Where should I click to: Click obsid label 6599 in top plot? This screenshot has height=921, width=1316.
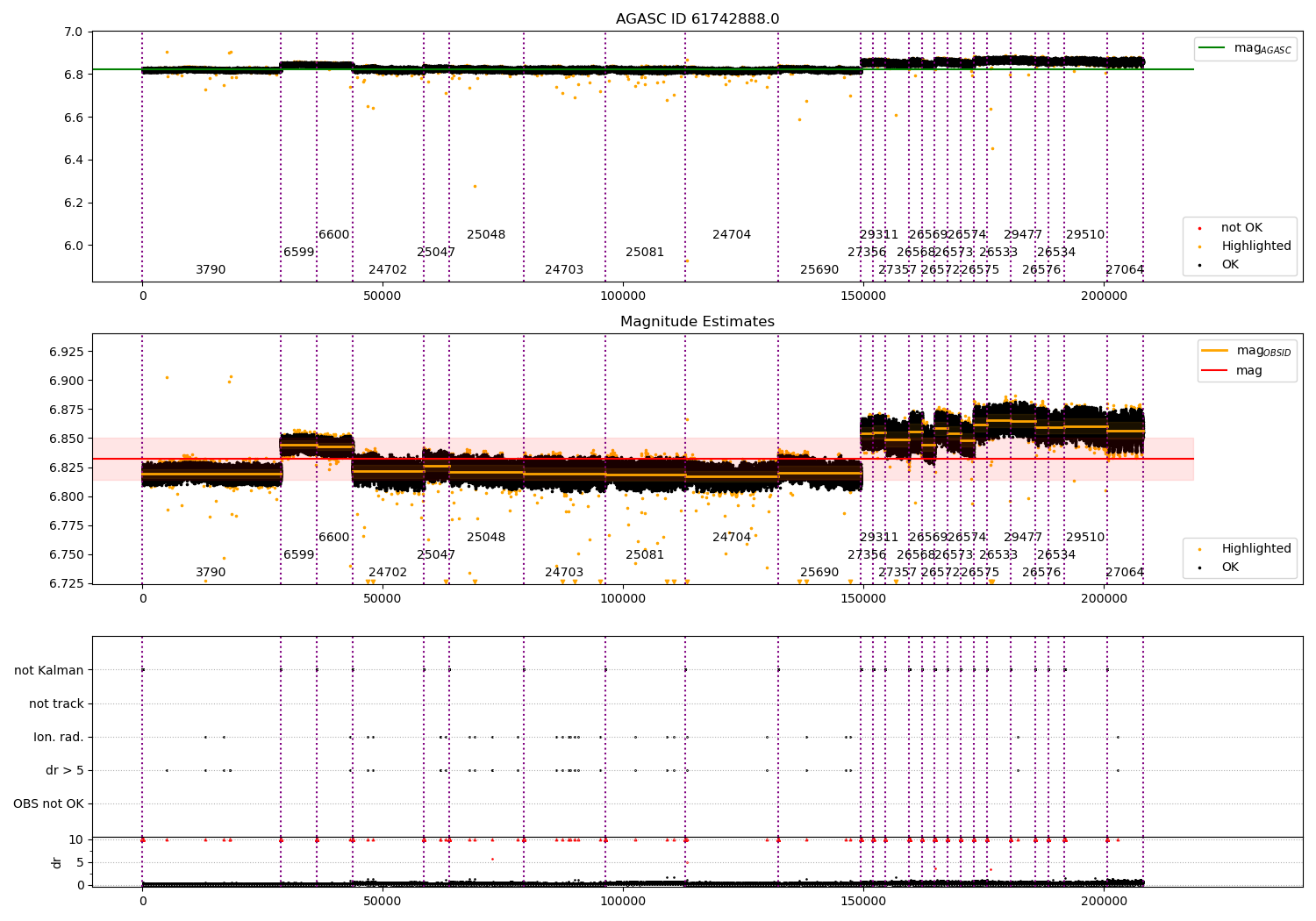[299, 253]
